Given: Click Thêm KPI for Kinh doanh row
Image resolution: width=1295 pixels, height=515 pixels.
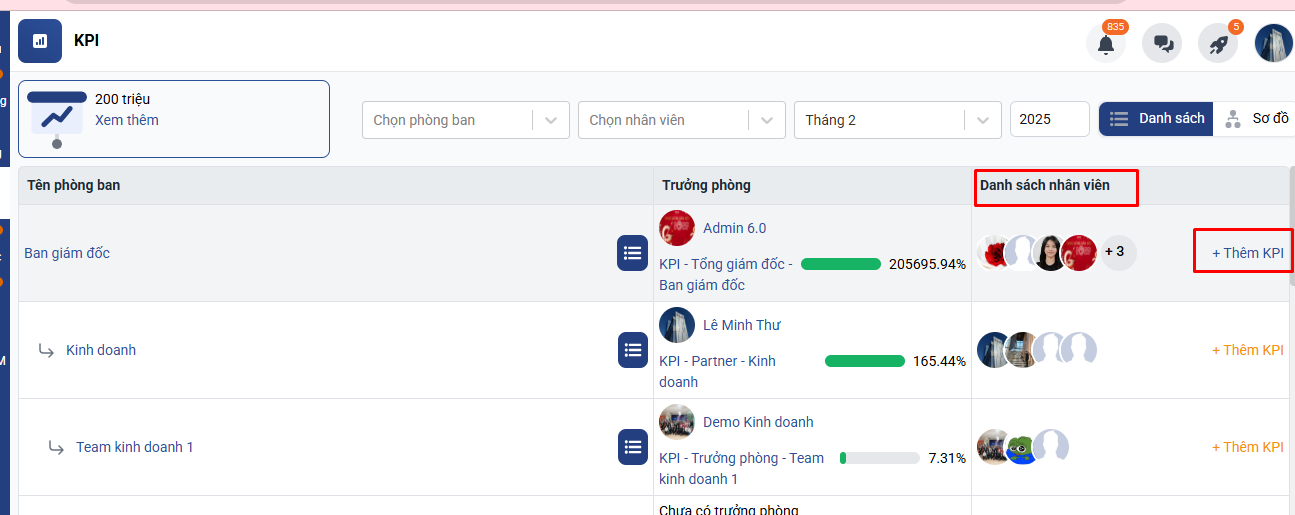Looking at the screenshot, I should [1247, 350].
